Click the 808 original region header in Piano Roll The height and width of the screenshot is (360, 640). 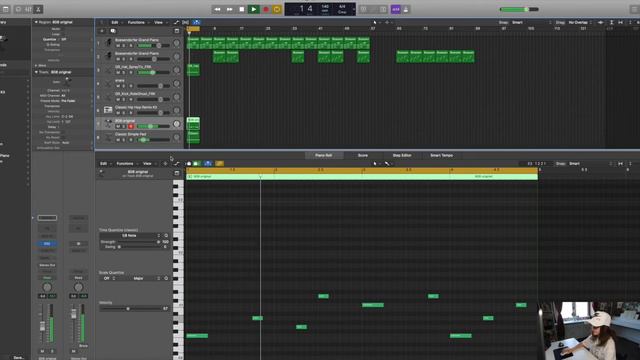point(362,177)
